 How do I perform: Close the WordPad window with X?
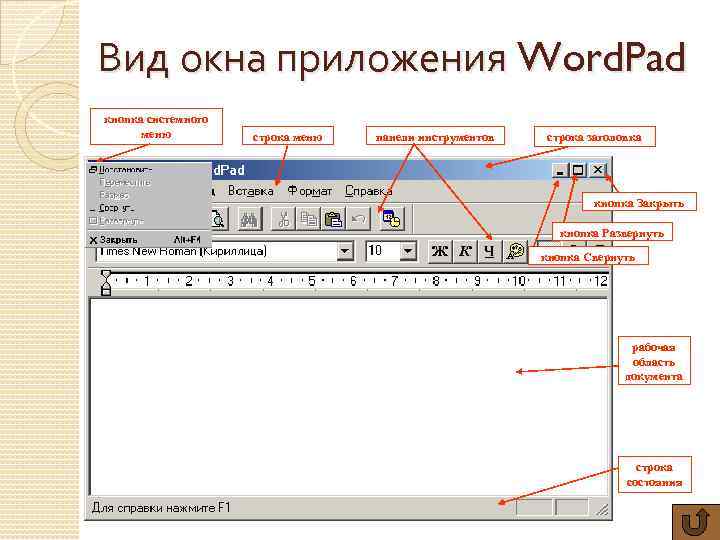[598, 170]
